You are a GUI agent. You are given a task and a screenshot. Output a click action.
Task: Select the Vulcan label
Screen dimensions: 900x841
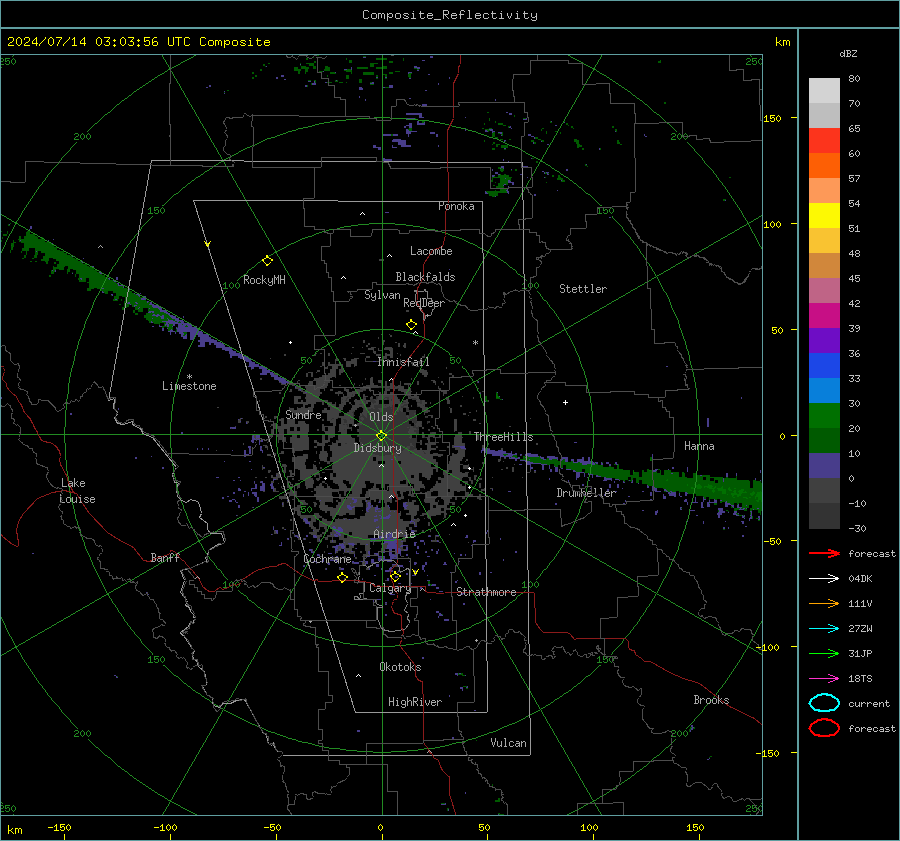pyautogui.click(x=509, y=743)
